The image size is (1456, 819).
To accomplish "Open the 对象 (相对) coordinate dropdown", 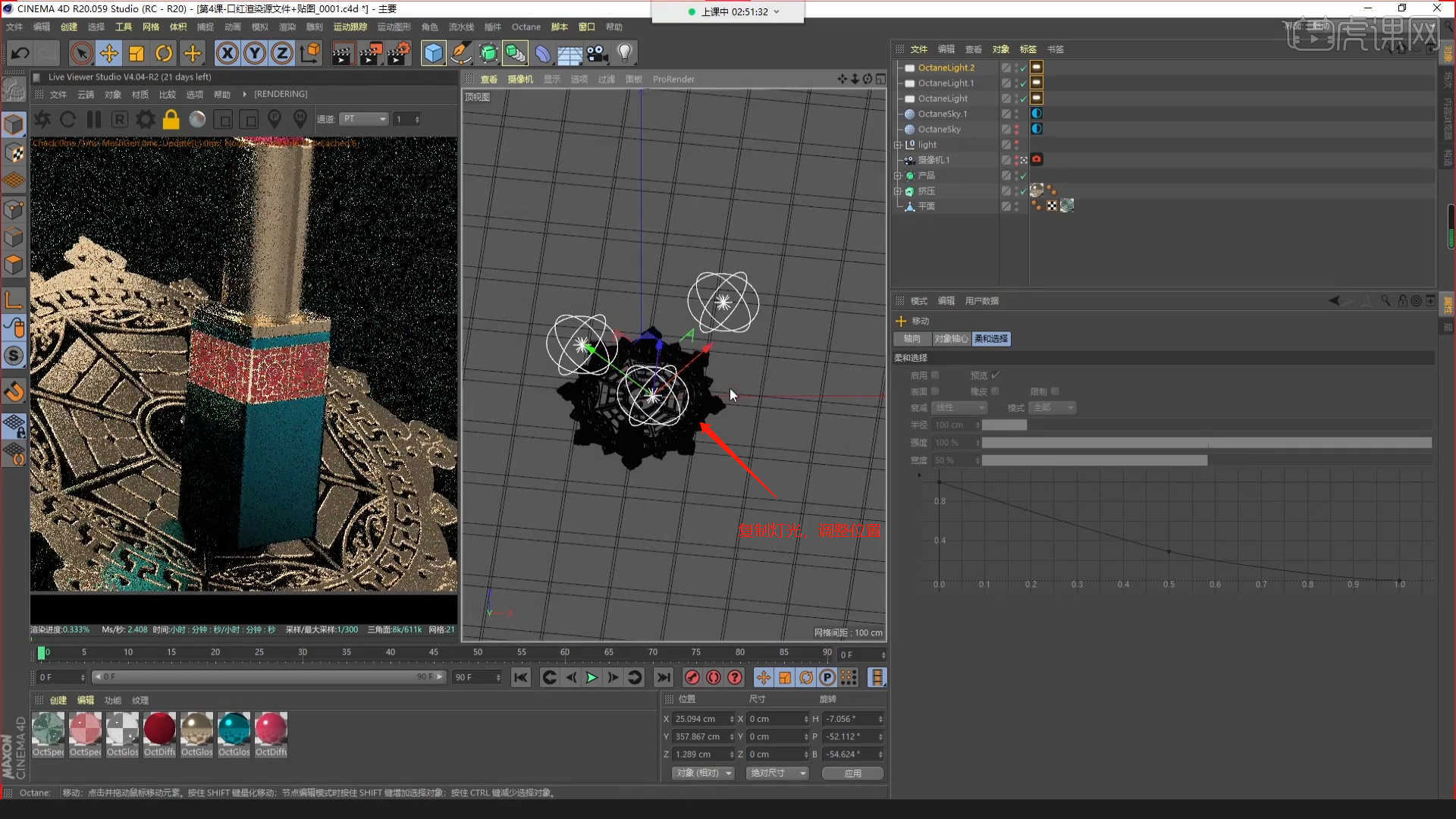I will click(x=703, y=773).
